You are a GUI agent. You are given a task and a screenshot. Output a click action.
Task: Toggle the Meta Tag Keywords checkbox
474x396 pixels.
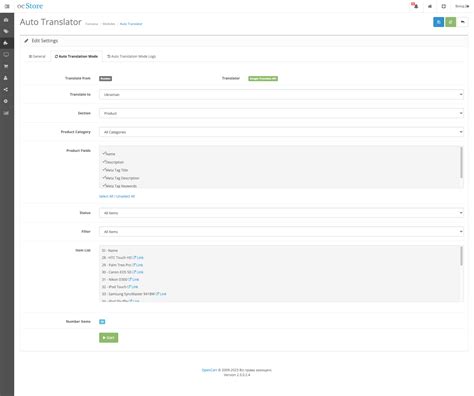pos(104,186)
